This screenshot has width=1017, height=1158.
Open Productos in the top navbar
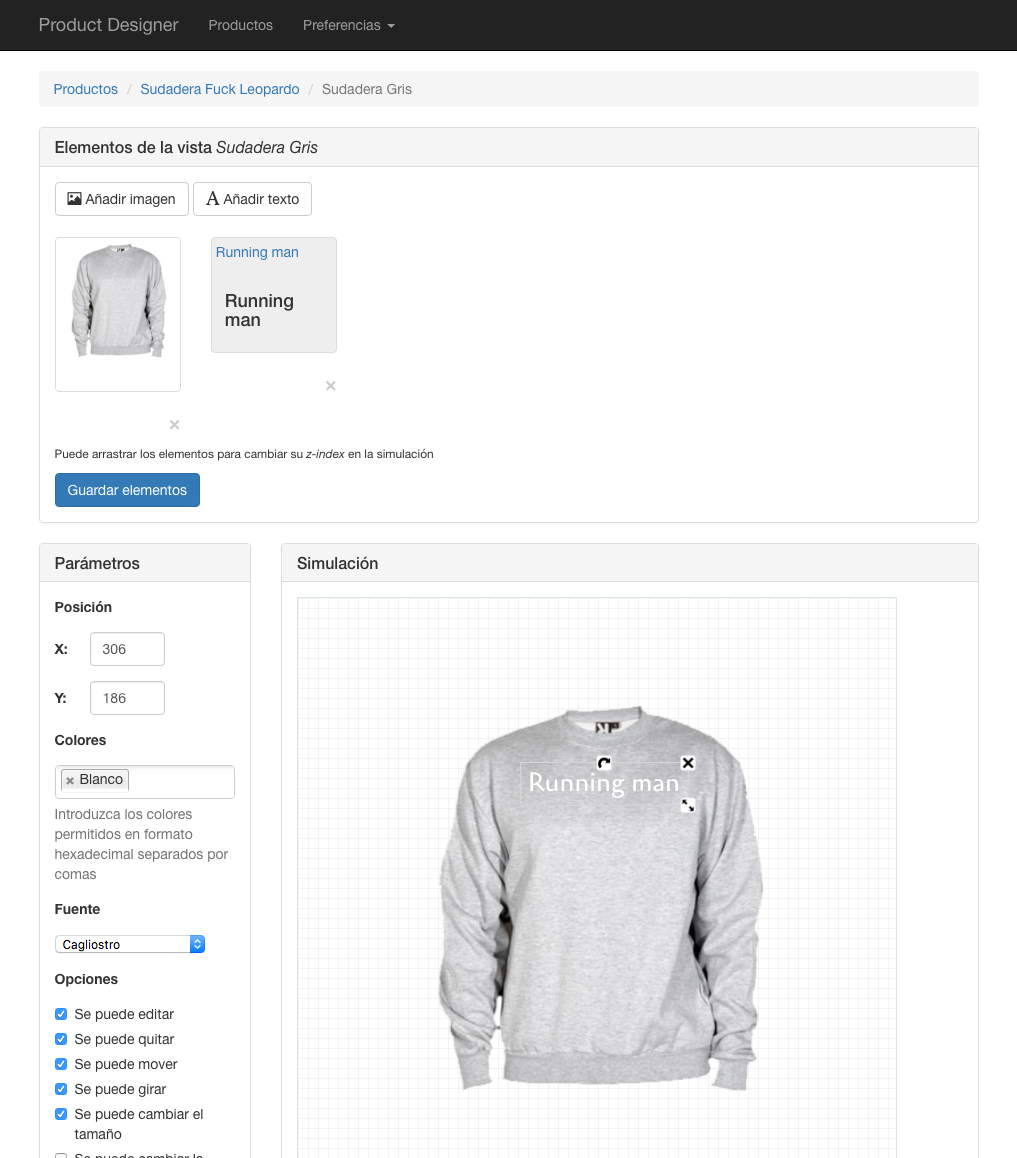tap(240, 25)
